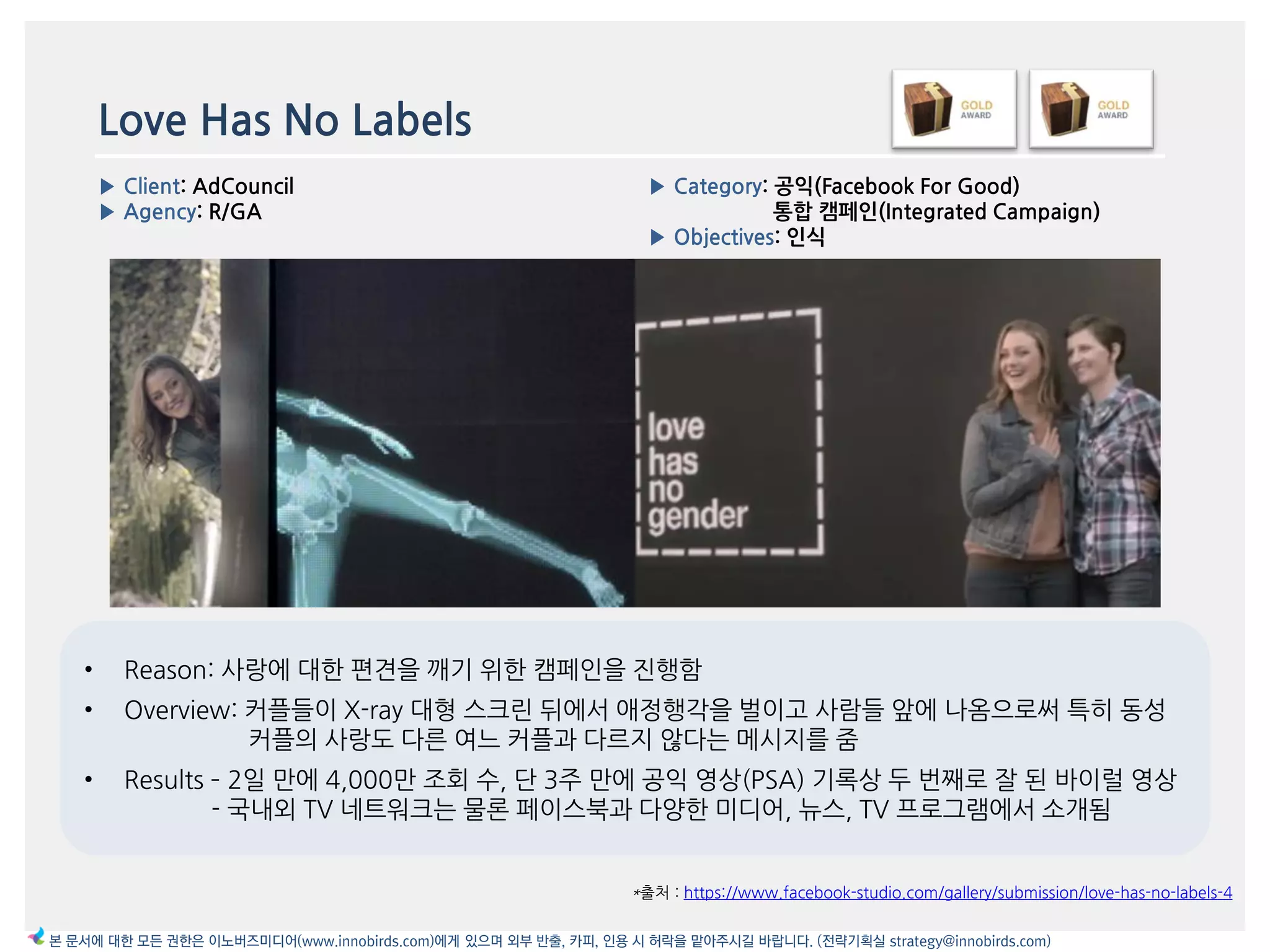Click the Overview line starting with 커플들이 X-ray

point(645,710)
